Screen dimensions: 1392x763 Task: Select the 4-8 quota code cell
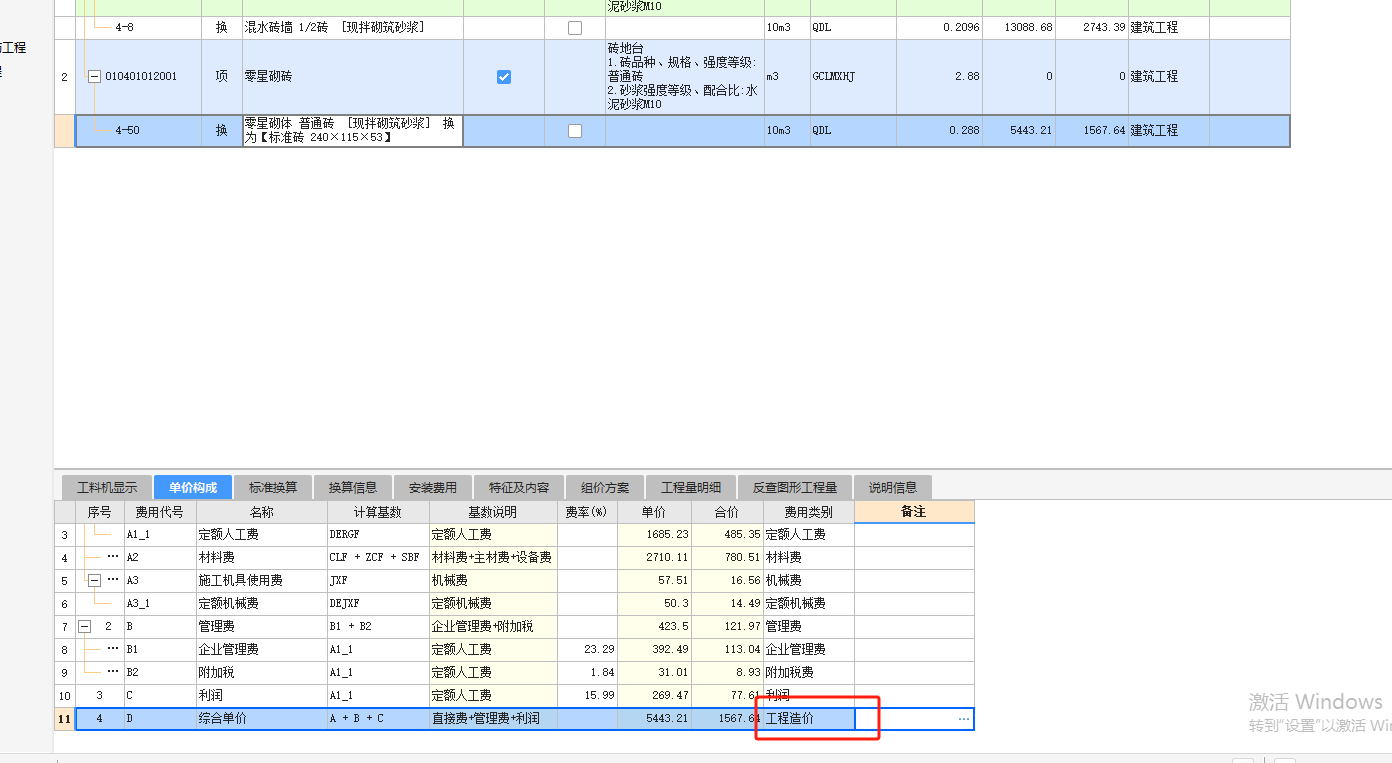tap(139, 28)
